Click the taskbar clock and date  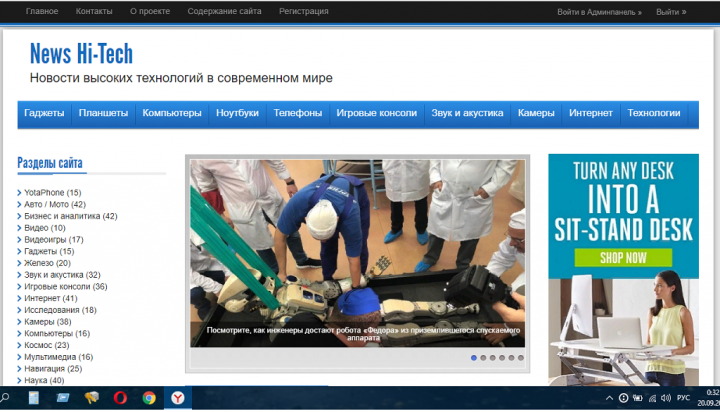coord(709,398)
